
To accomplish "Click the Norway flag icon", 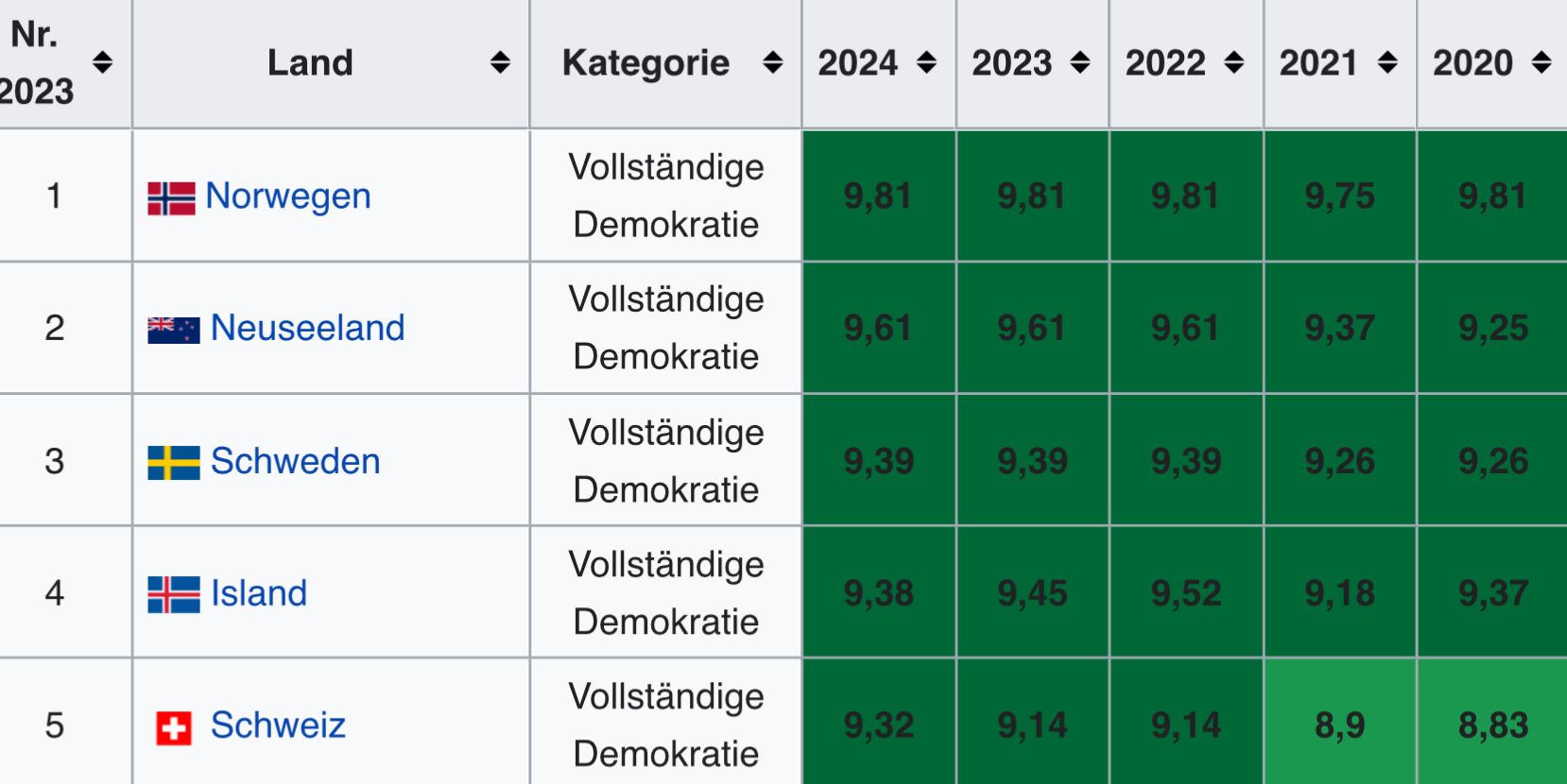I will (171, 197).
